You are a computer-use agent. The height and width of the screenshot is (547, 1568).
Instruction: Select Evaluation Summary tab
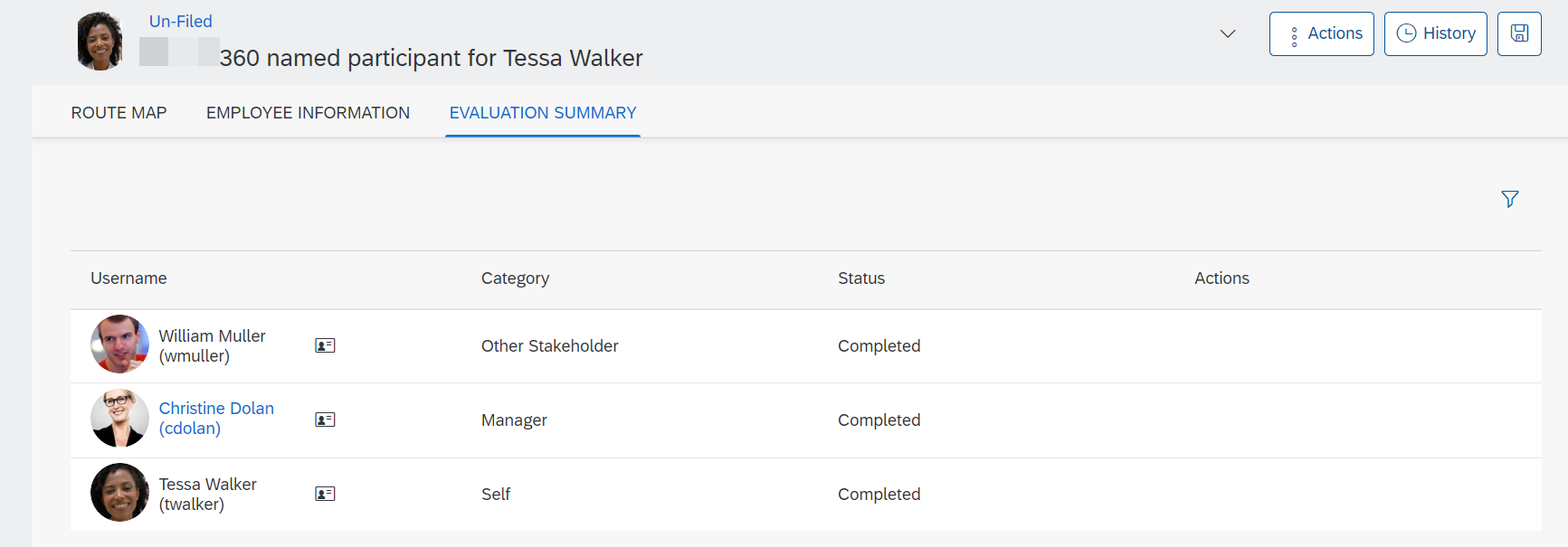(543, 113)
